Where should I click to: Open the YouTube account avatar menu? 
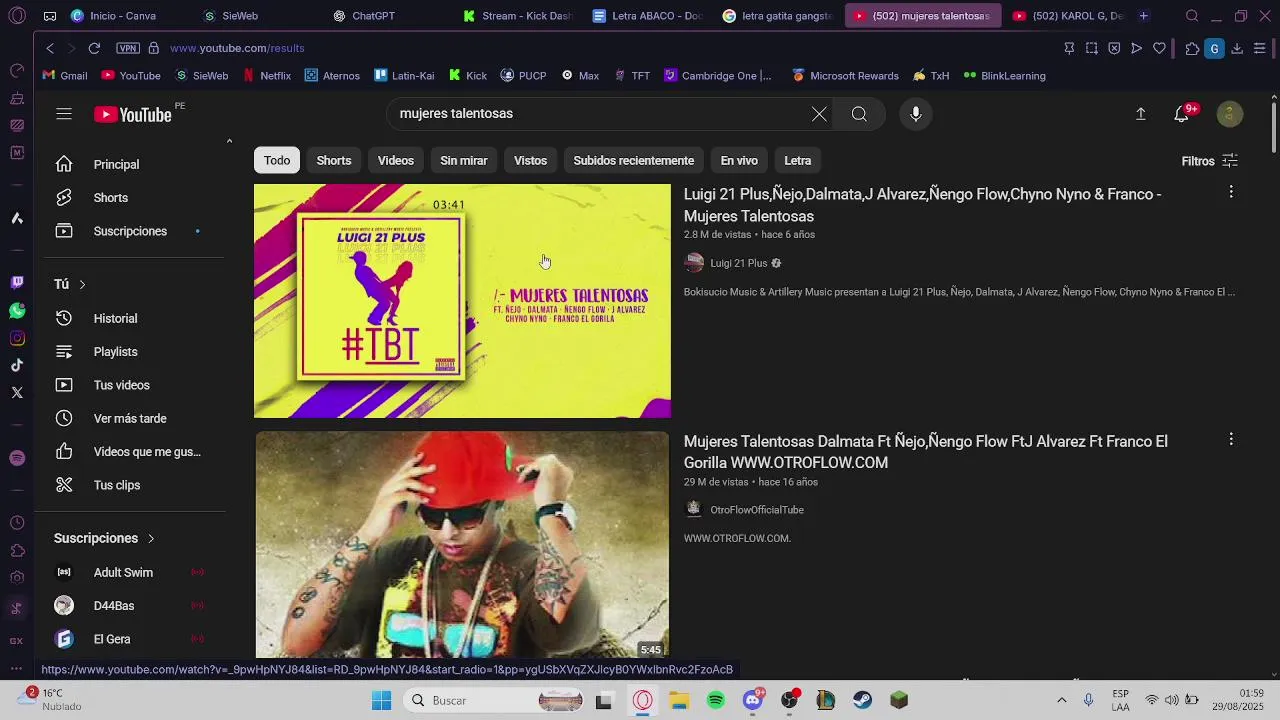click(1229, 114)
